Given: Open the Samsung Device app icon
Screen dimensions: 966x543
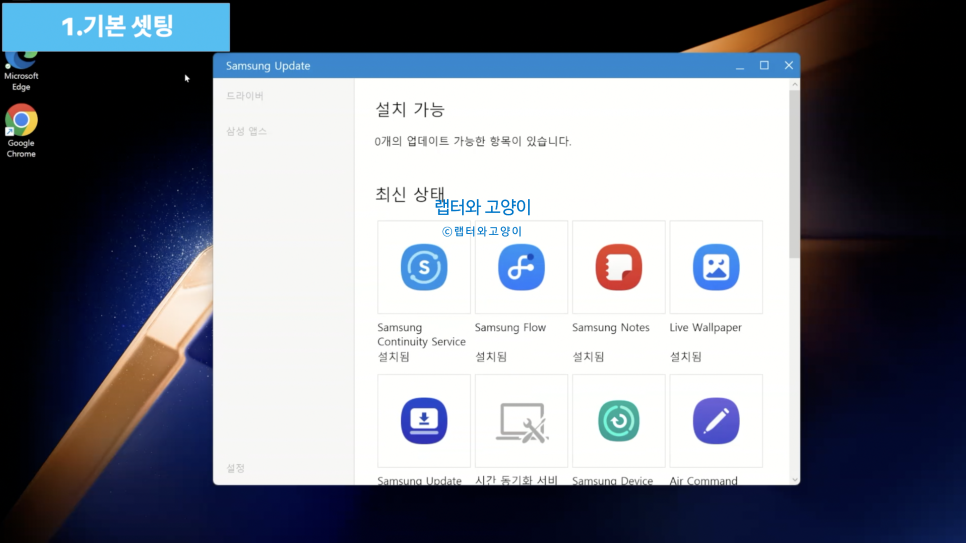Looking at the screenshot, I should [619, 421].
